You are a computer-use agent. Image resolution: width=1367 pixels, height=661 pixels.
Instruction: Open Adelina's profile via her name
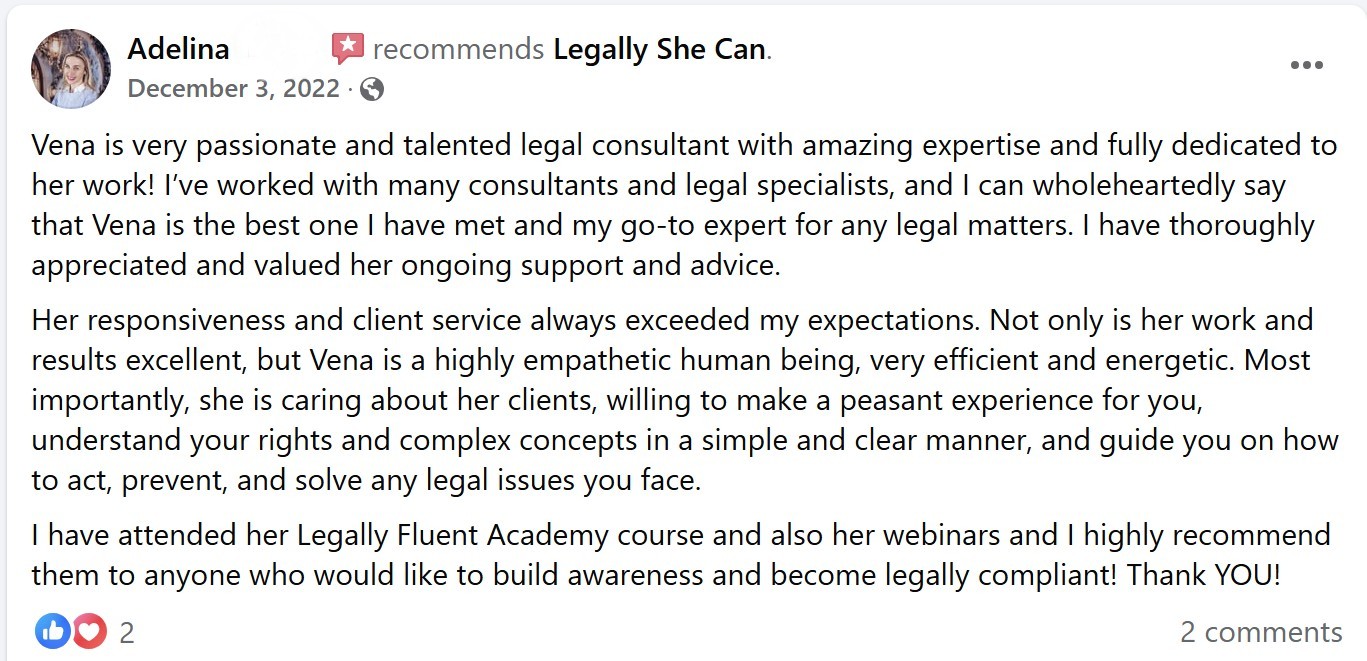pos(178,49)
